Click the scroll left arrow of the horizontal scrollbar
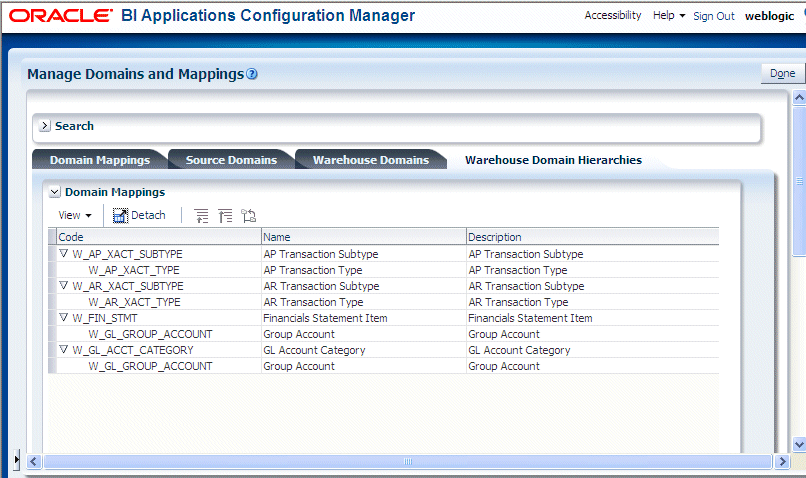This screenshot has height=478, width=806. pyautogui.click(x=34, y=462)
